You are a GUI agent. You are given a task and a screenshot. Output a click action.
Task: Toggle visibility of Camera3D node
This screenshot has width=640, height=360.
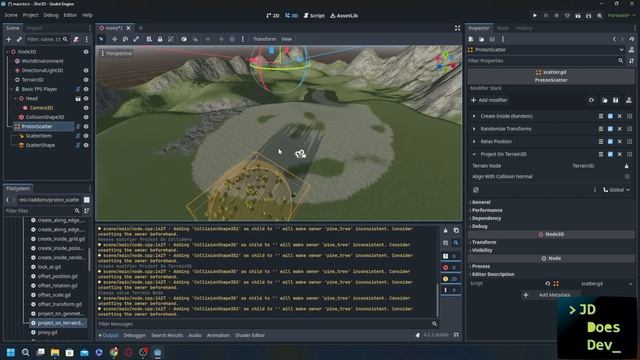coord(86,108)
